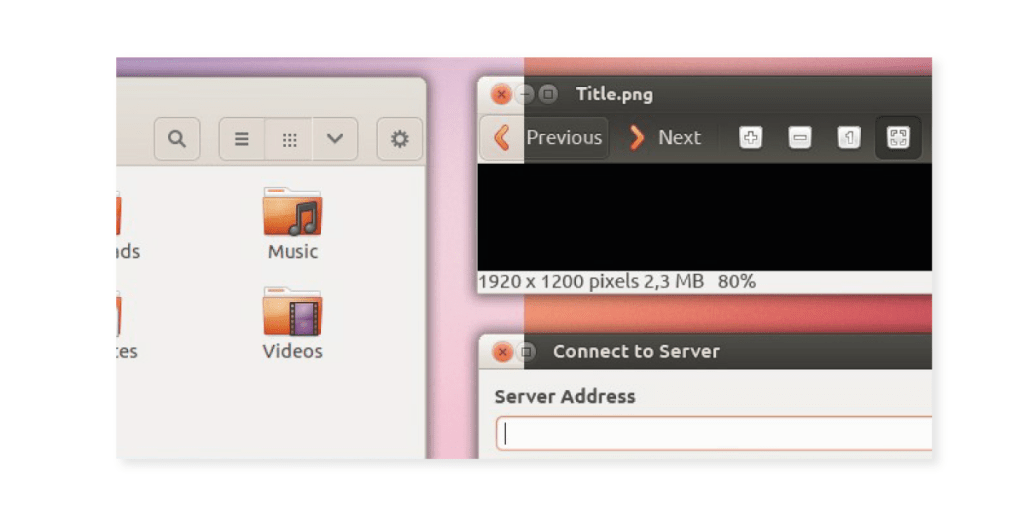This screenshot has height=512, width=1024.
Task: Maximize the Connect to Server dialog
Action: [x=526, y=353]
